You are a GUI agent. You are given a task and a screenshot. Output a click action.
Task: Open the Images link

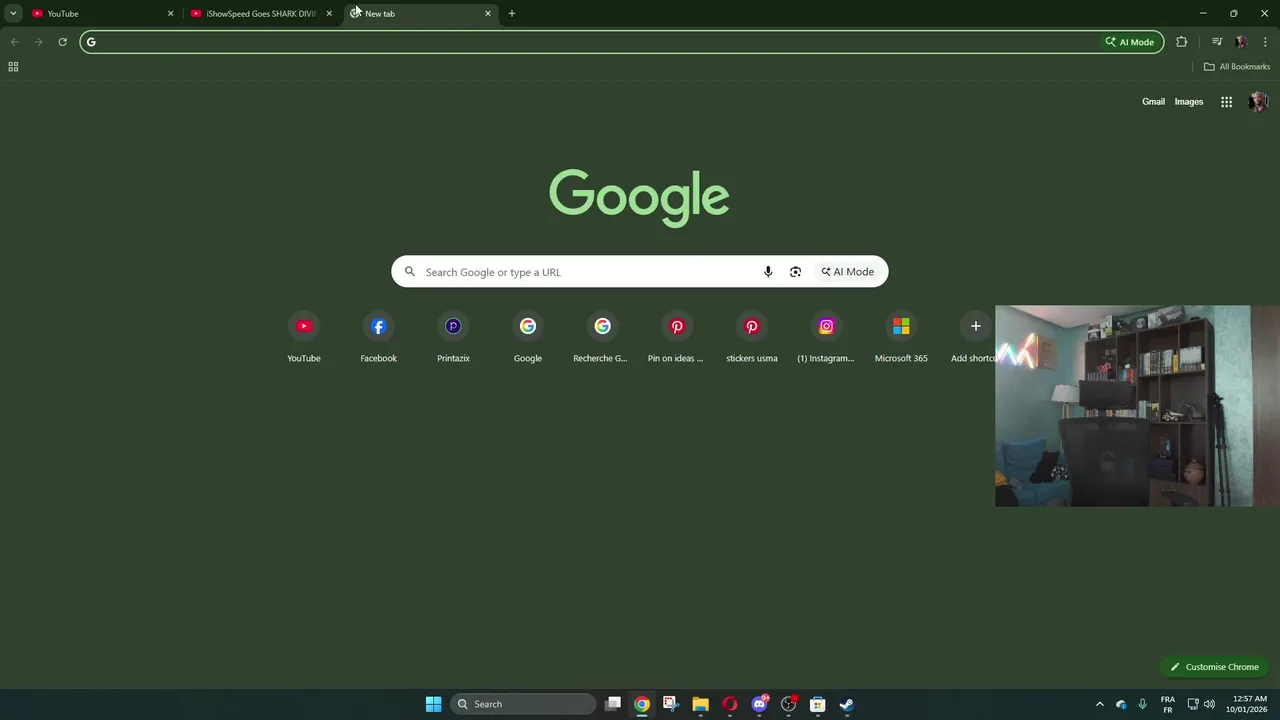pos(1189,102)
